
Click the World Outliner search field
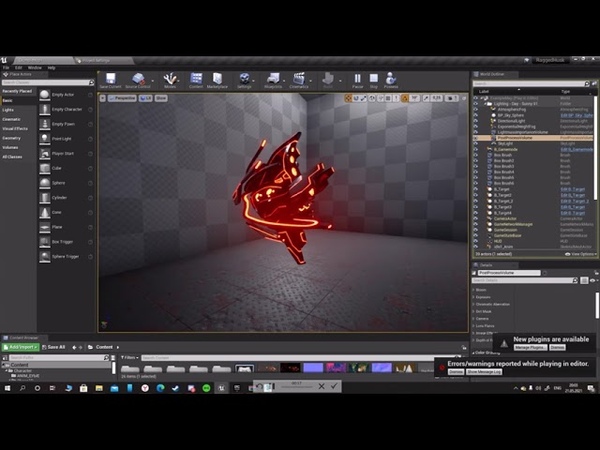coord(529,83)
